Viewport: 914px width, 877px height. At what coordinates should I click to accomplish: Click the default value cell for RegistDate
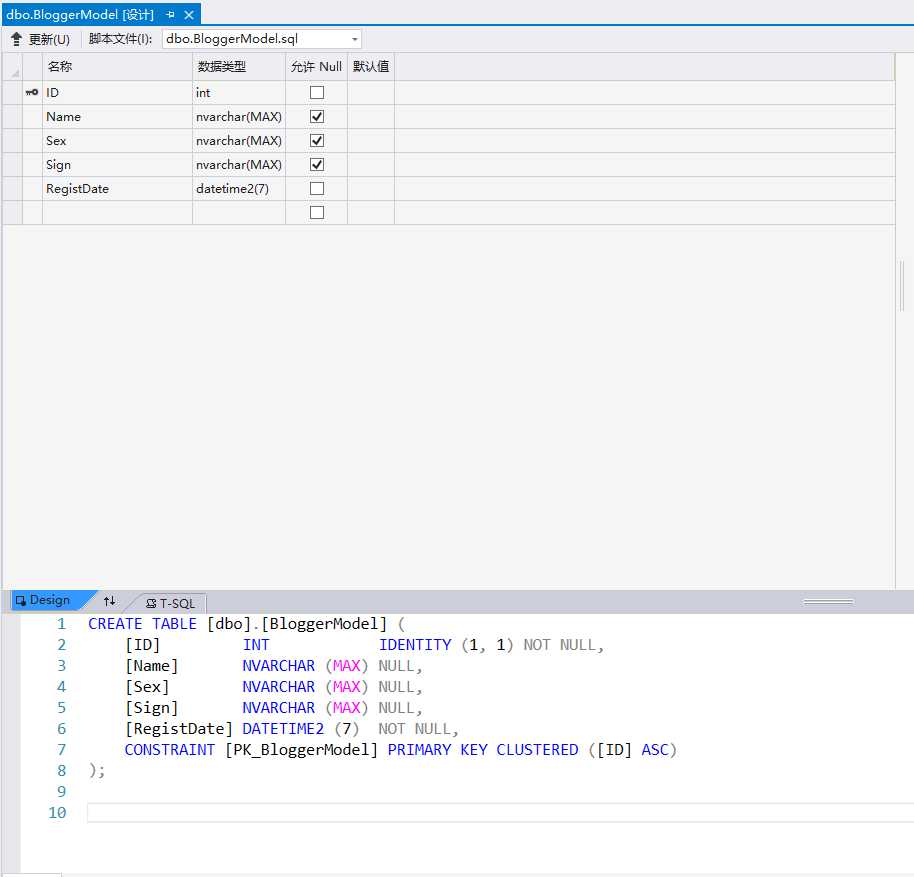point(371,189)
